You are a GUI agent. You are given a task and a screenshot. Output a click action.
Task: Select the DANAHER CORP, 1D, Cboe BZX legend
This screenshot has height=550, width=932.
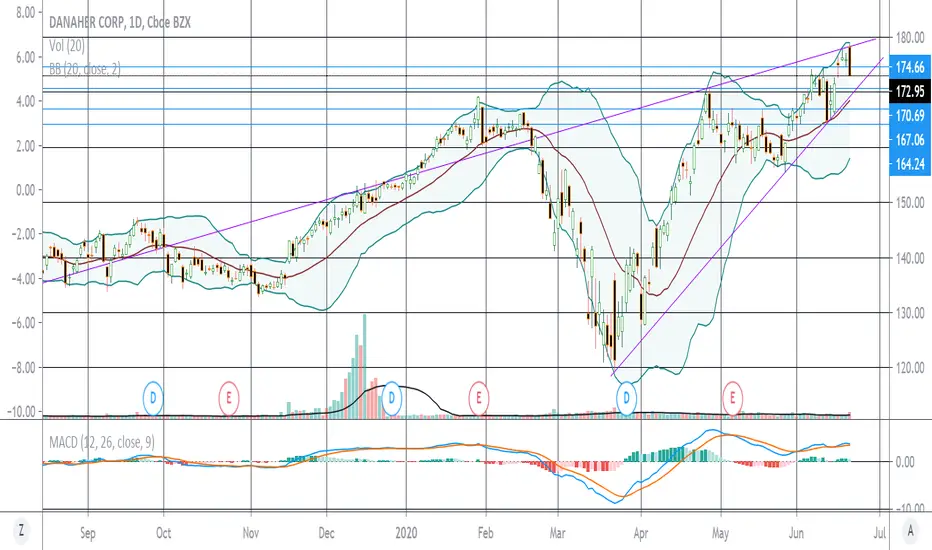tap(119, 23)
